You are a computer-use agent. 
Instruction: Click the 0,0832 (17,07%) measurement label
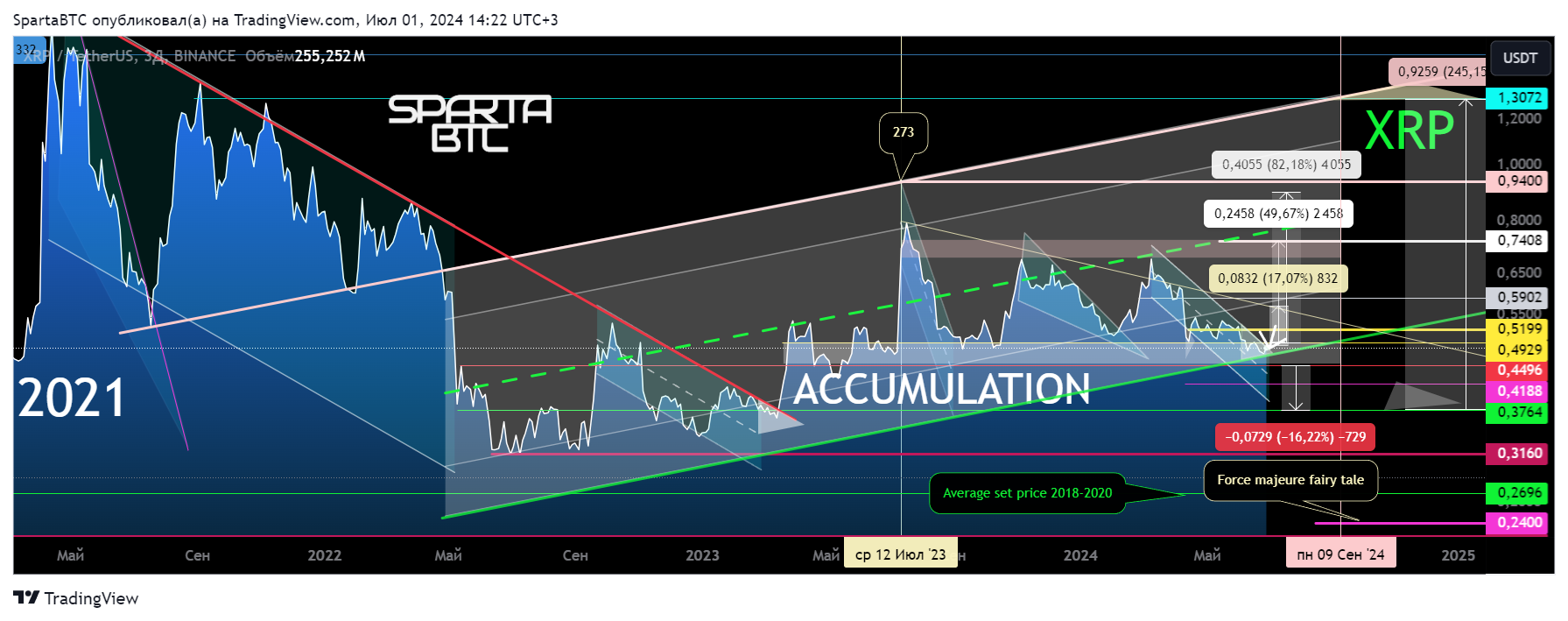pyautogui.click(x=1278, y=279)
